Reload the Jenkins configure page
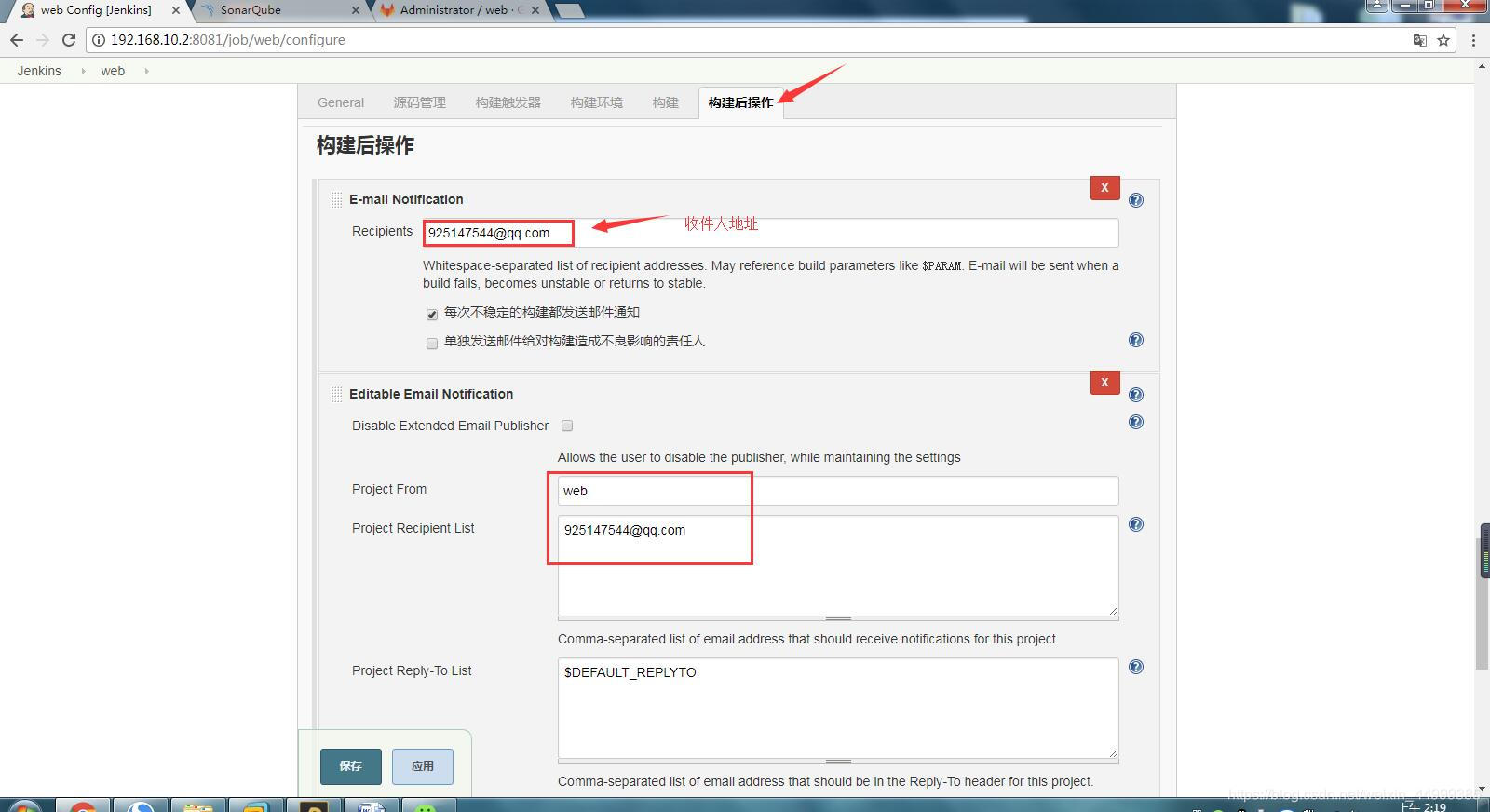The height and width of the screenshot is (812, 1490). click(x=68, y=40)
